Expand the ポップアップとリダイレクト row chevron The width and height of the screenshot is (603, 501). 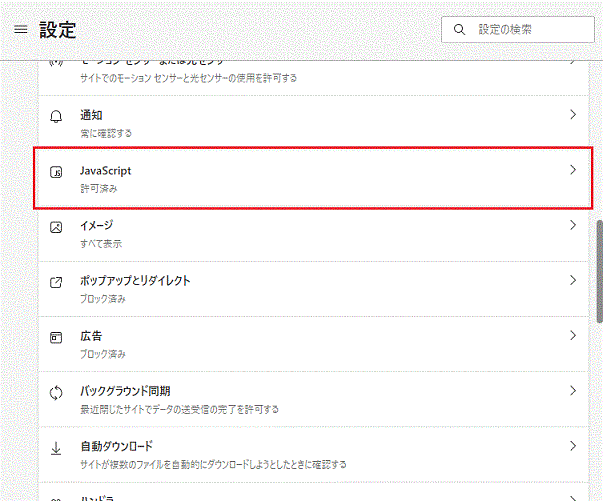[573, 280]
